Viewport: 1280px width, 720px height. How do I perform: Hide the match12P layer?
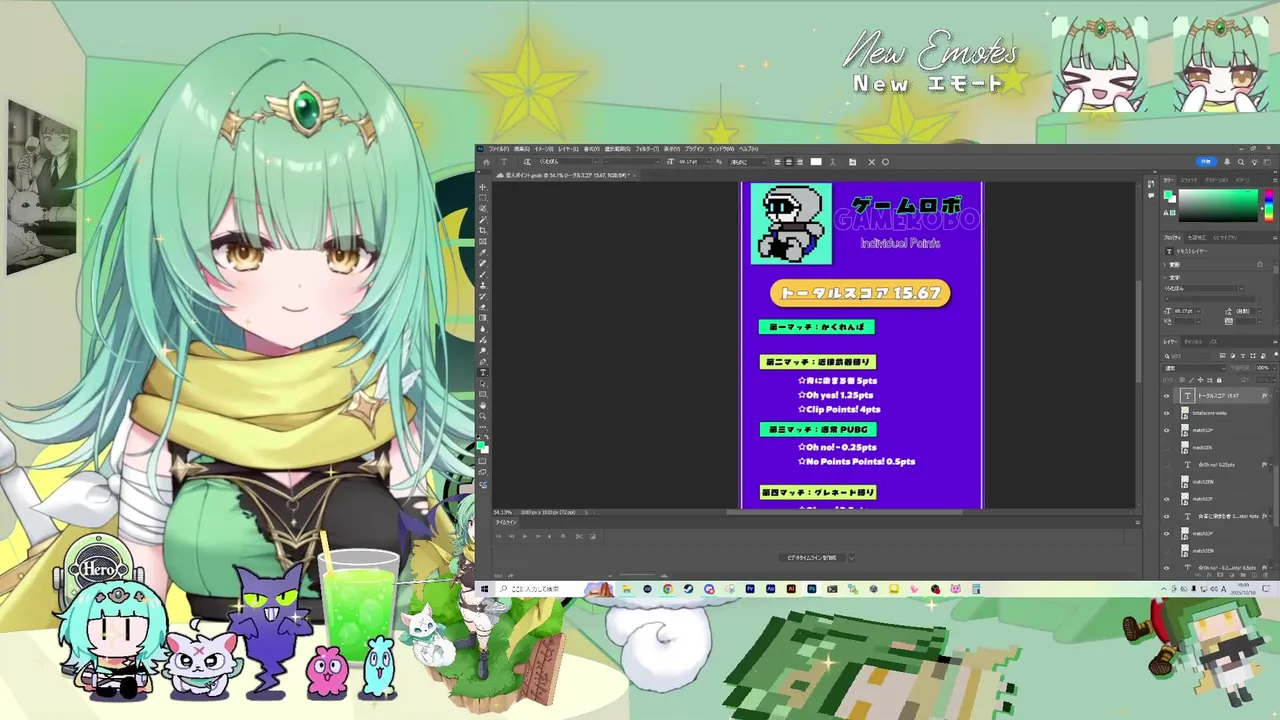[1166, 430]
